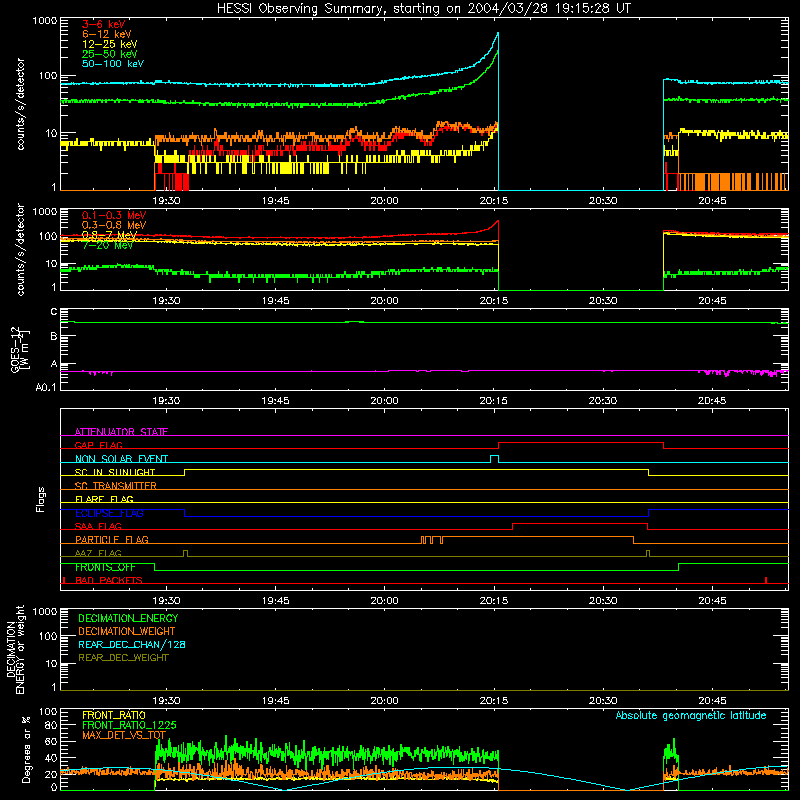
Task: Click the SAA_FLAG label
Action: click(98, 526)
